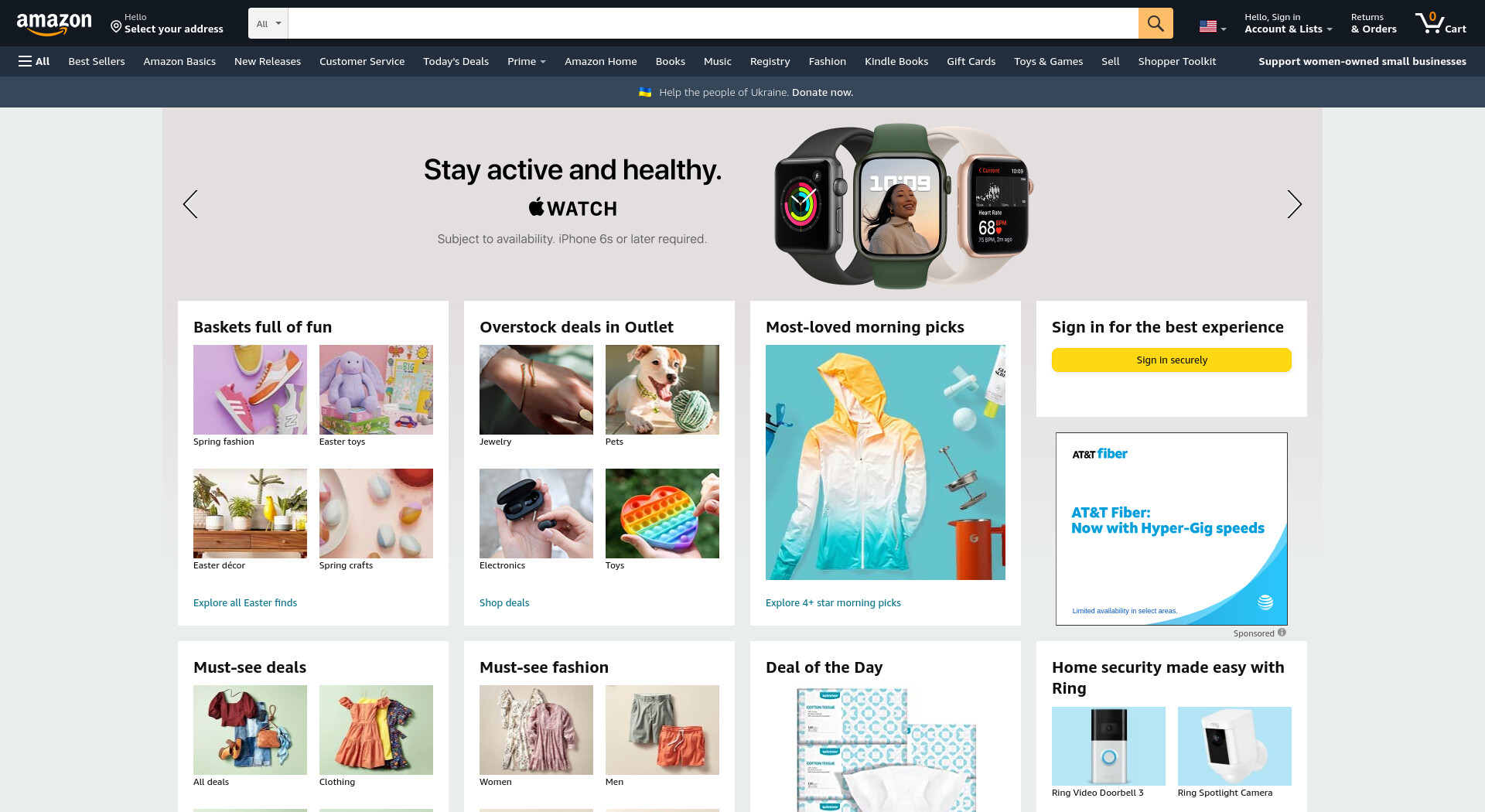Click Donate now Ukraine link
Image resolution: width=1485 pixels, height=812 pixels.
coord(822,92)
